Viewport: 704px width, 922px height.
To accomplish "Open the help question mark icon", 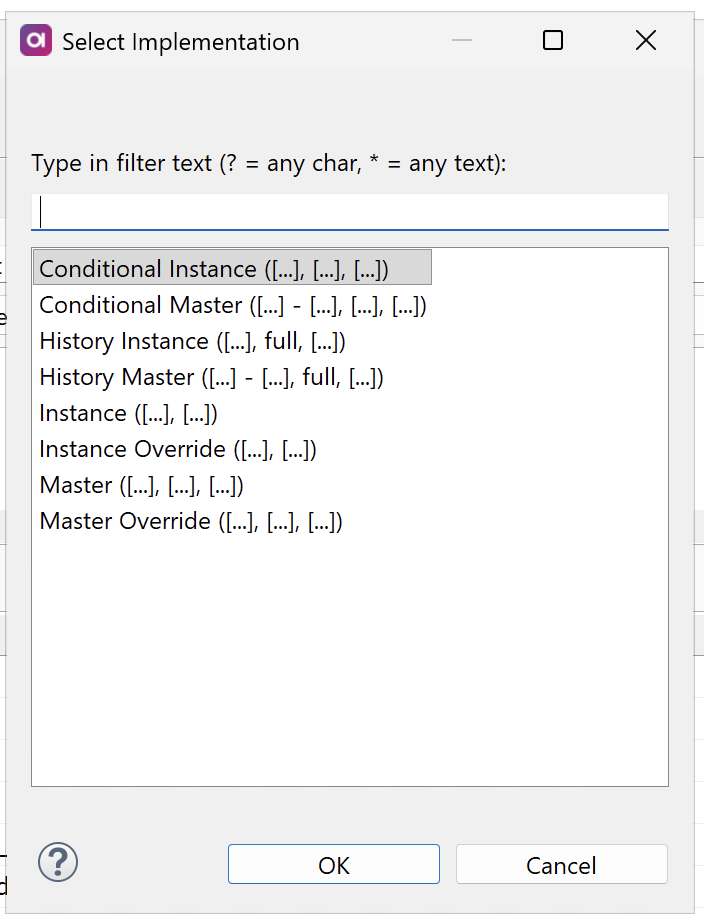I will tap(57, 861).
